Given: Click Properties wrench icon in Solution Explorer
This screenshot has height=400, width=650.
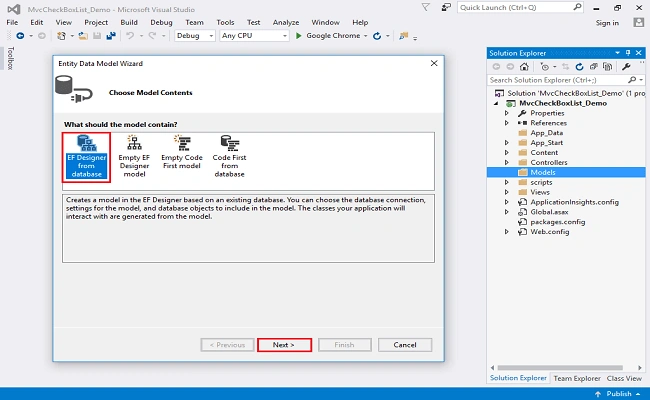Looking at the screenshot, I should tap(626, 67).
